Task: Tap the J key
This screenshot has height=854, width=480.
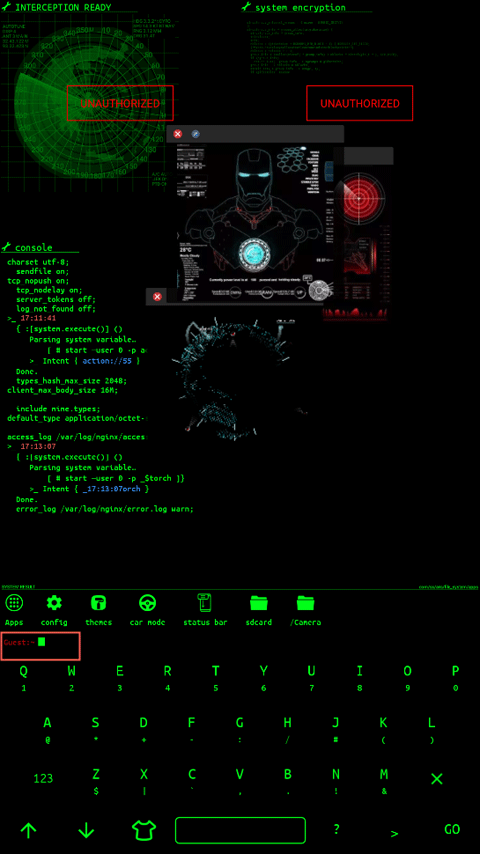Action: pyautogui.click(x=336, y=723)
